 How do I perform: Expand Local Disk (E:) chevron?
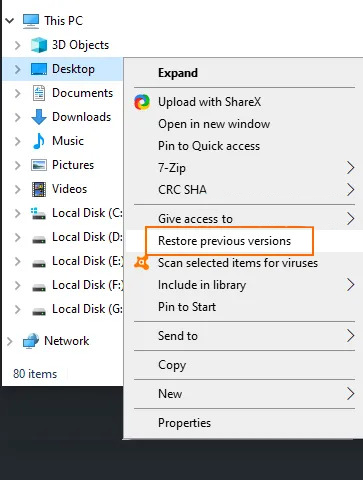18,261
